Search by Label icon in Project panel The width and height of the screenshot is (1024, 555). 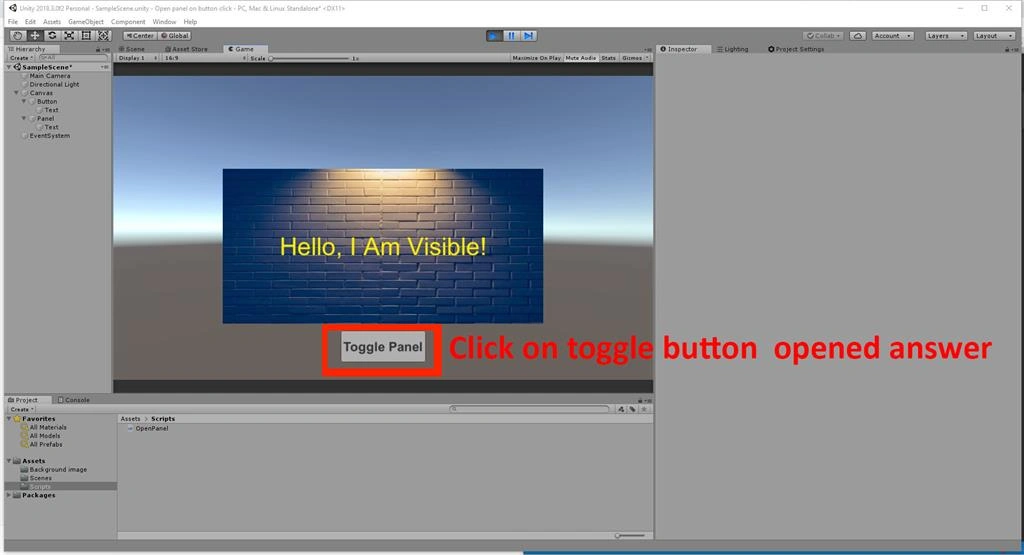click(632, 409)
